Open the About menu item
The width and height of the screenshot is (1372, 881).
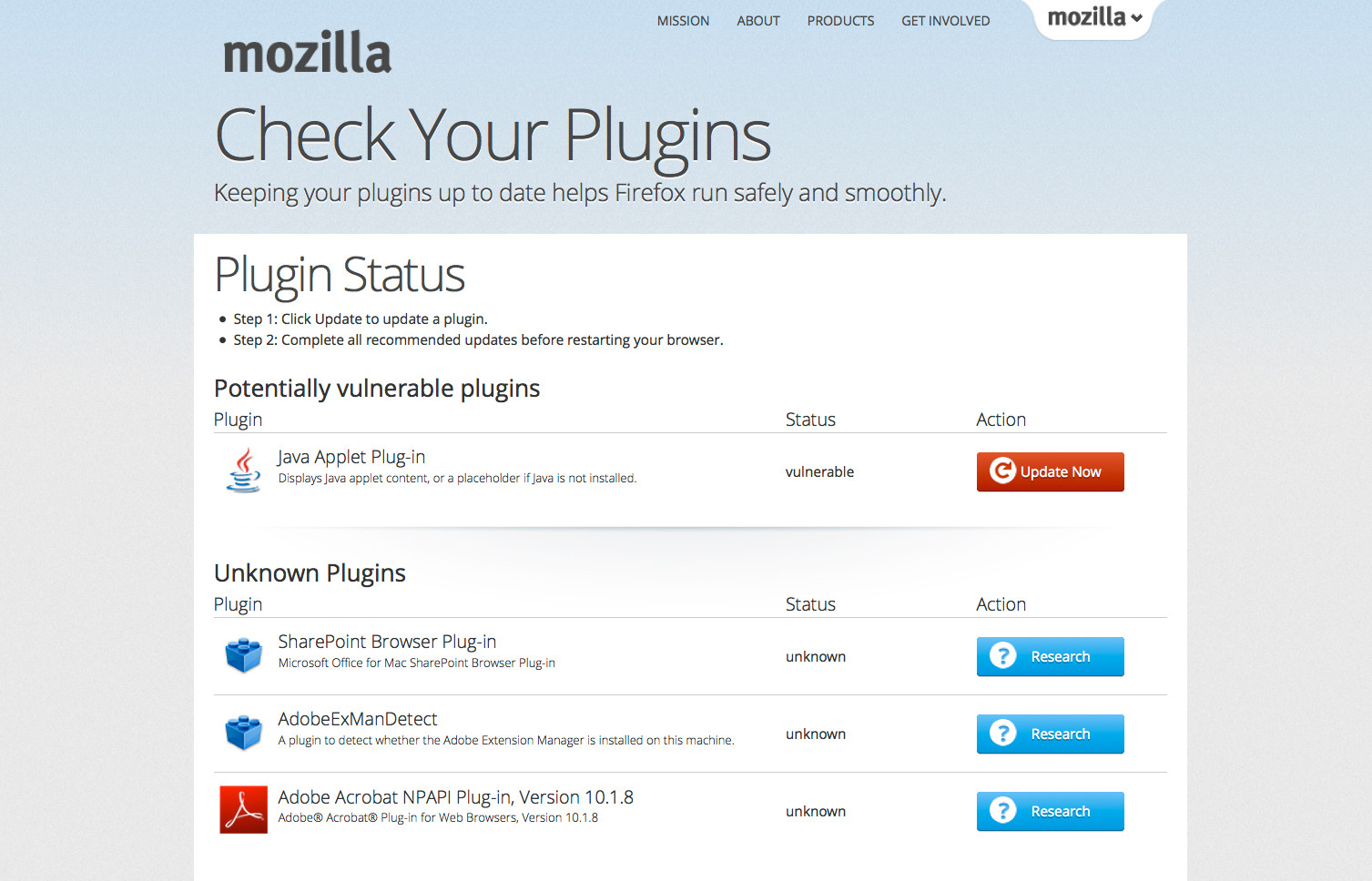758,21
